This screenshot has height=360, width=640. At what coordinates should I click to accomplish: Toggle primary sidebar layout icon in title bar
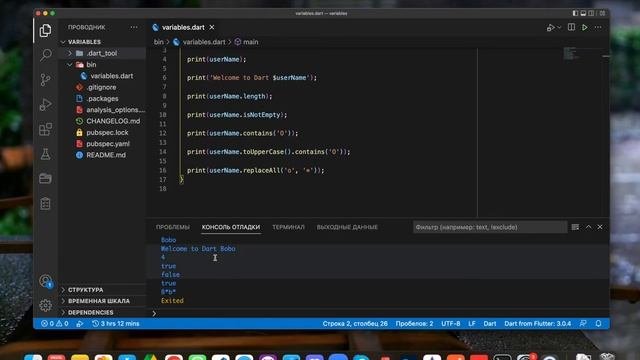pos(575,13)
